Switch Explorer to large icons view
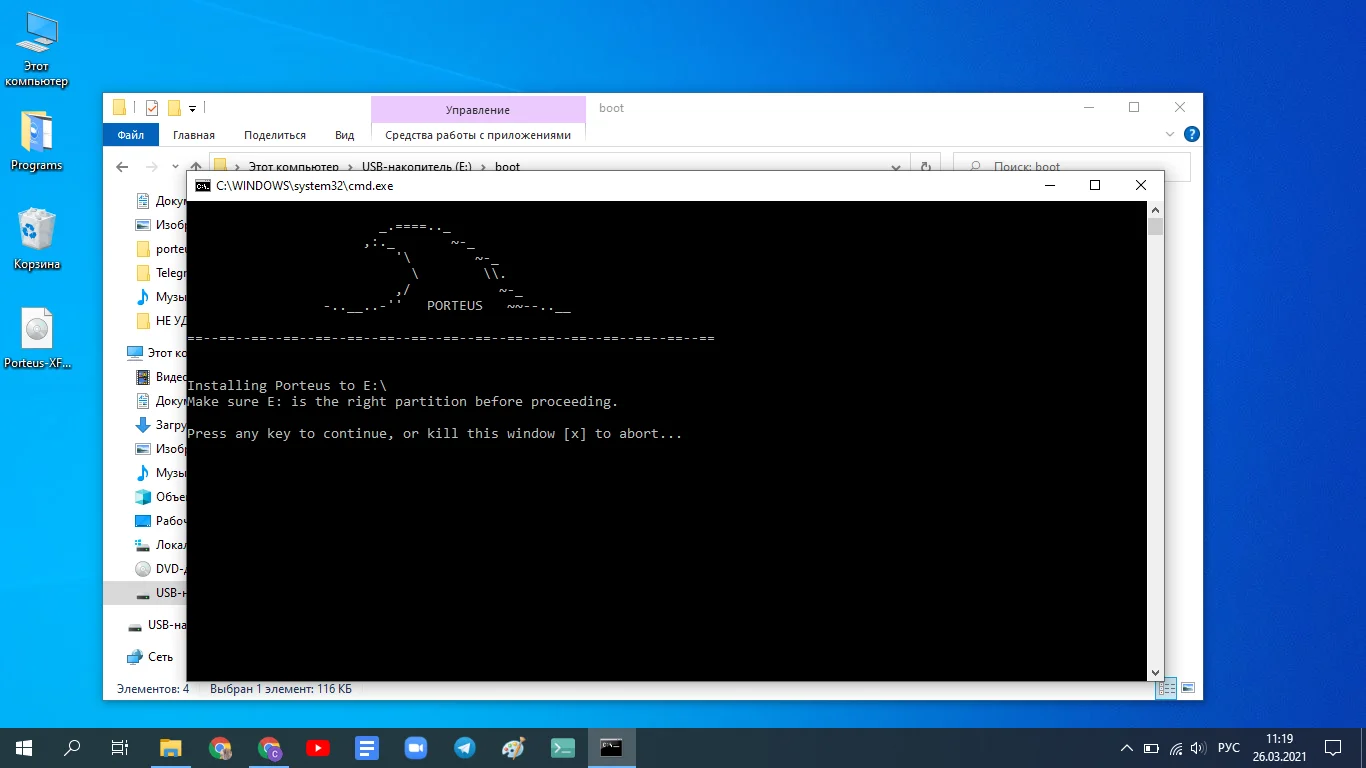 pos(1187,688)
